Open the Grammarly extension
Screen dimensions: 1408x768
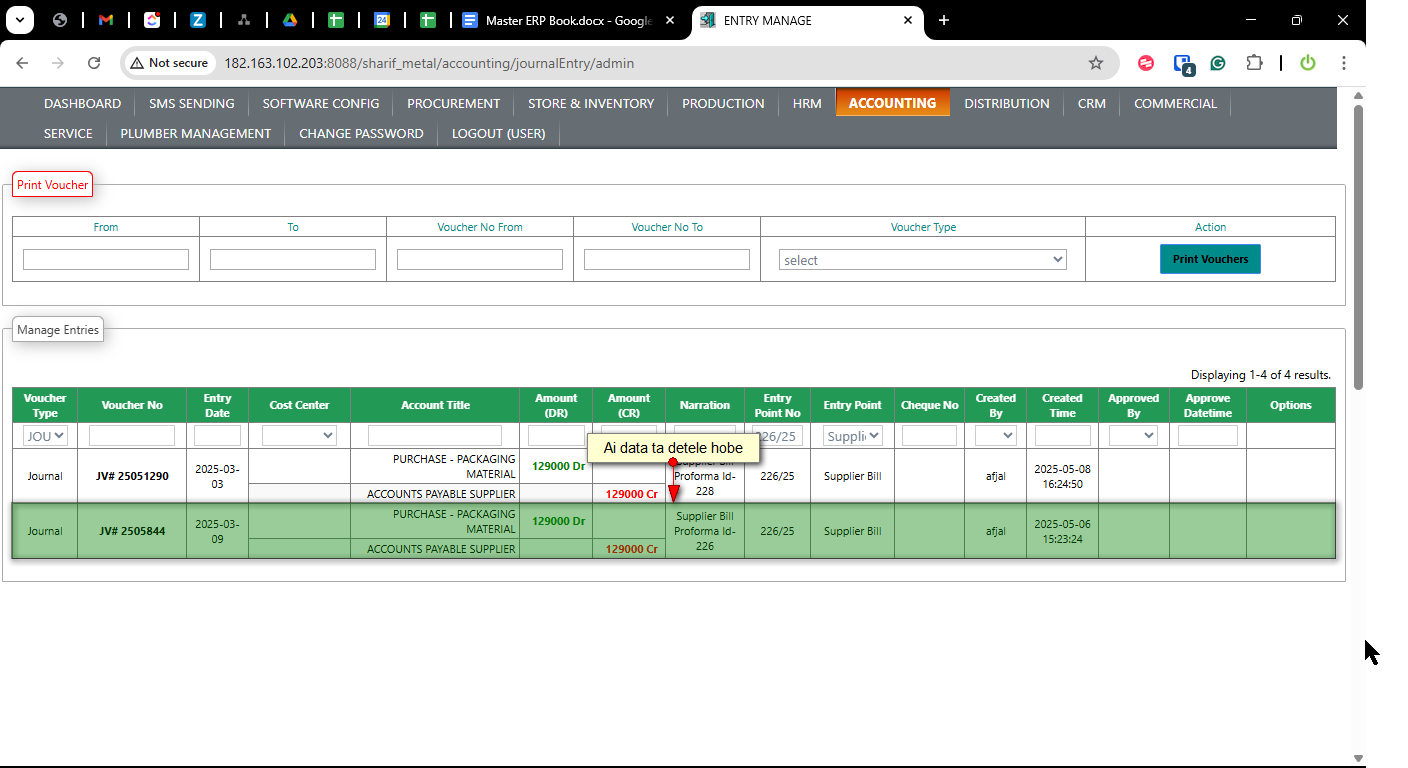1218,63
